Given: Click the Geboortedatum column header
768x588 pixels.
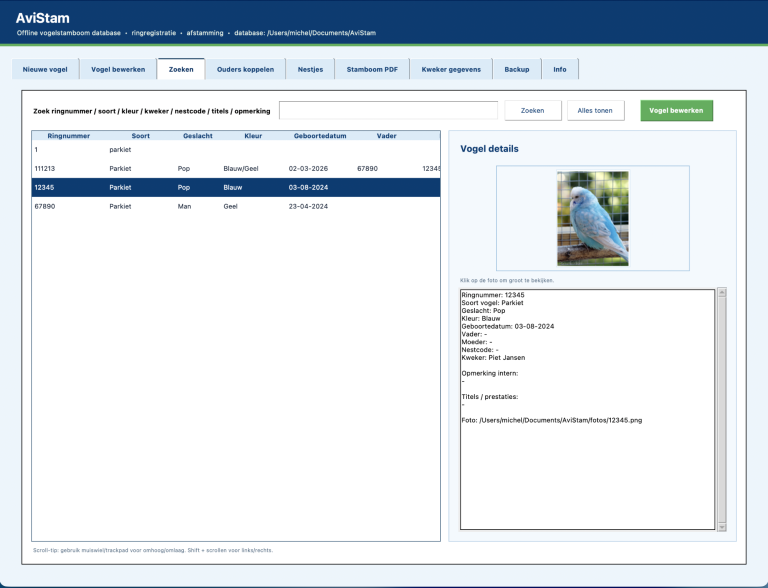Looking at the screenshot, I should 320,136.
